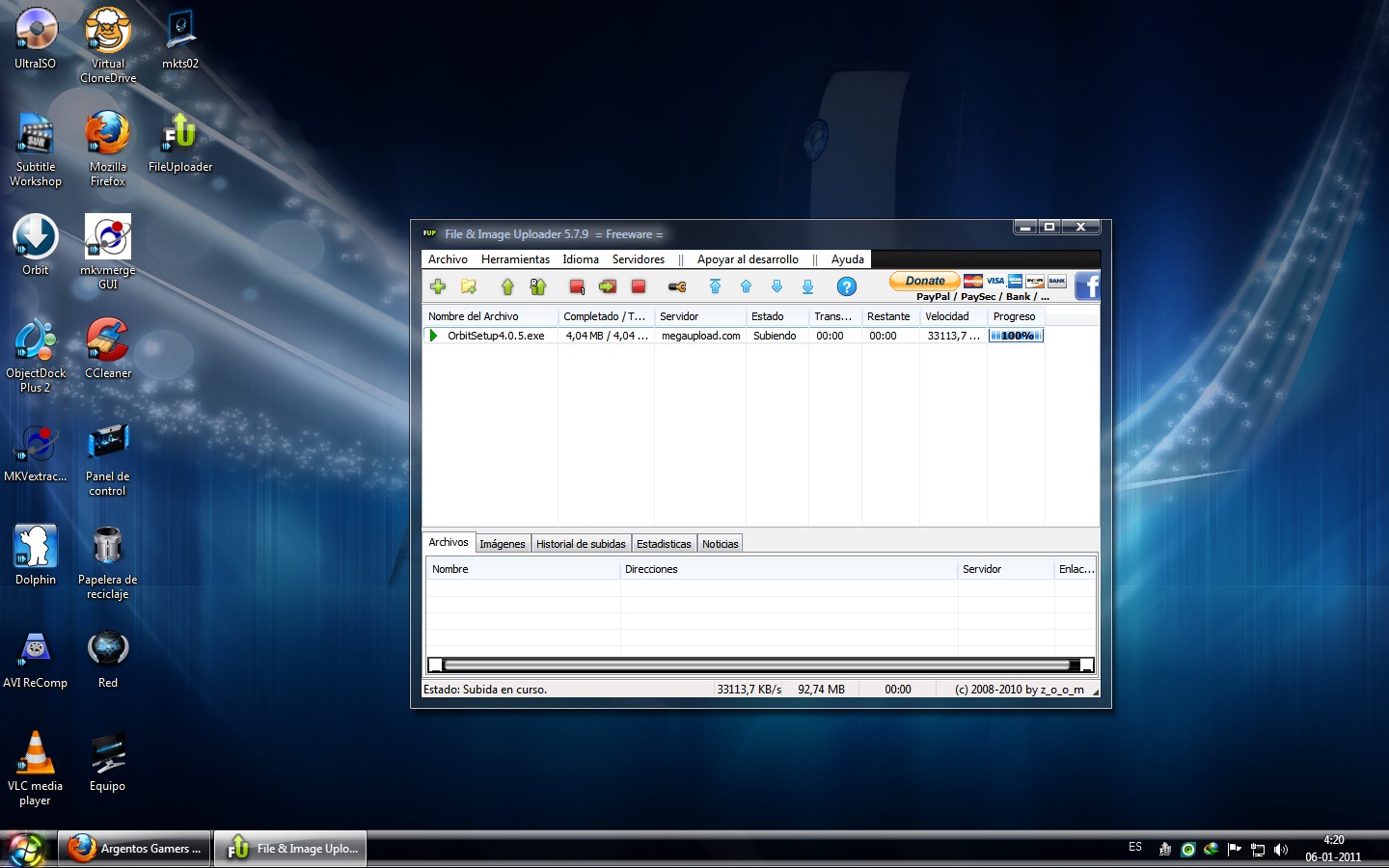Viewport: 1389px width, 868px height.
Task: Click the plain red square stop icon
Action: 639,286
